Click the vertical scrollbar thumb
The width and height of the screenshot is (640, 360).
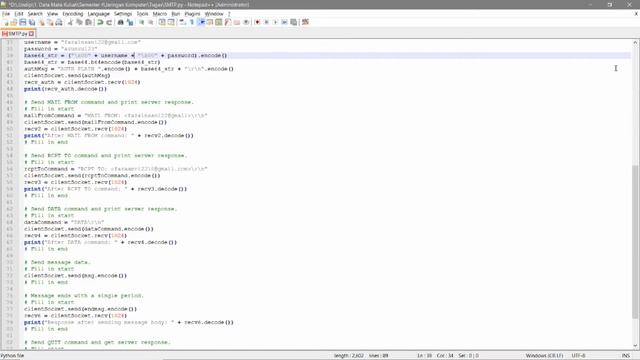[x=635, y=242]
